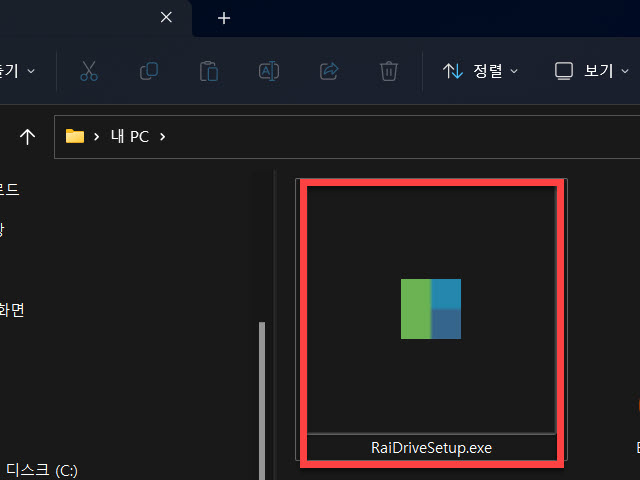
Task: Click the RaiDriveSetup.exe file name label
Action: pyautogui.click(x=431, y=448)
